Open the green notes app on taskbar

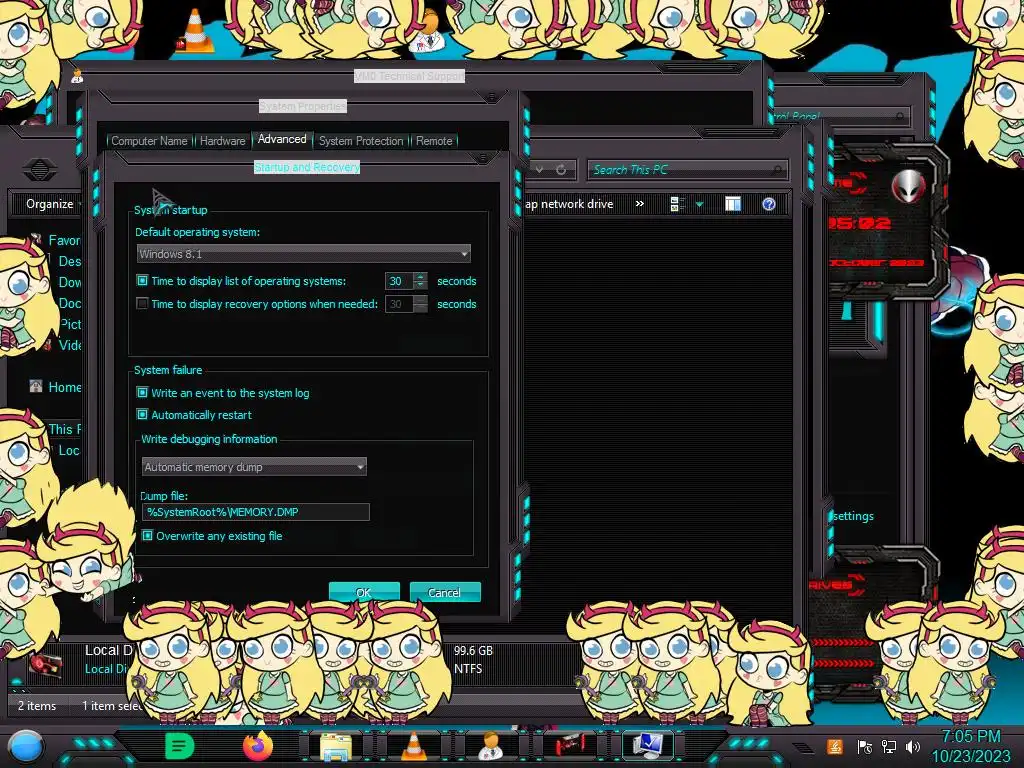pos(180,746)
